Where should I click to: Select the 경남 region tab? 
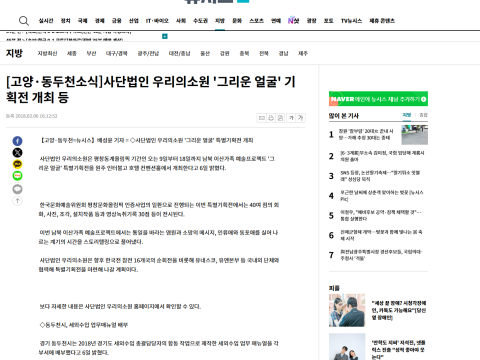click(283, 53)
